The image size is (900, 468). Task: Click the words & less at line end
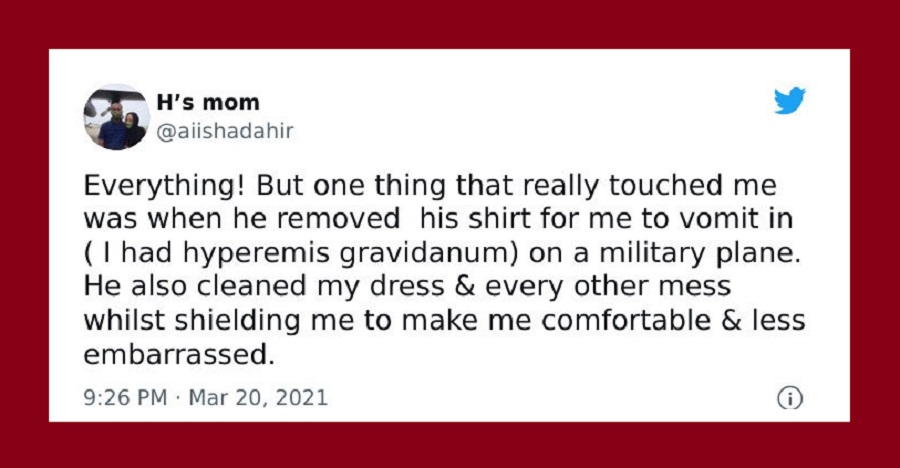click(763, 321)
